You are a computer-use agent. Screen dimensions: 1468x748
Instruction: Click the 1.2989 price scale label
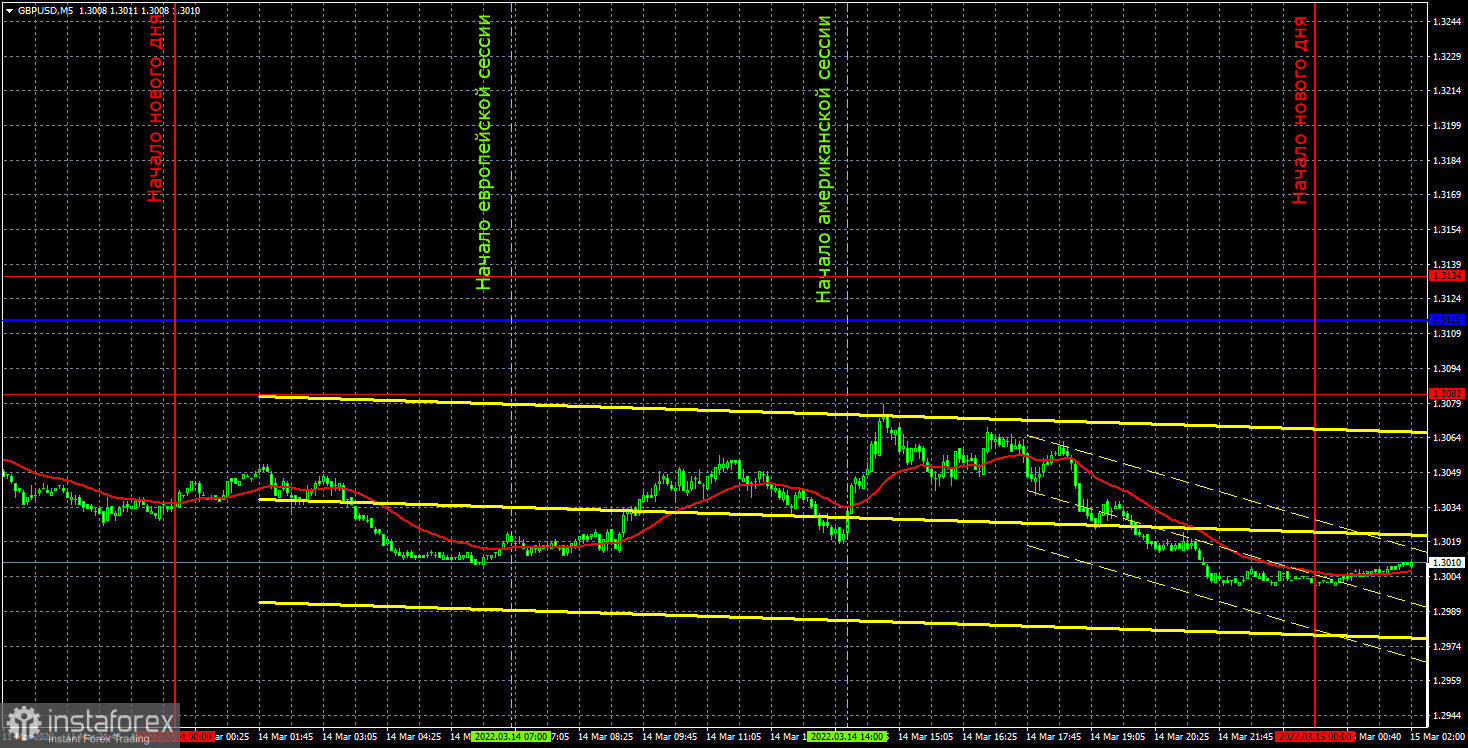pos(1446,612)
